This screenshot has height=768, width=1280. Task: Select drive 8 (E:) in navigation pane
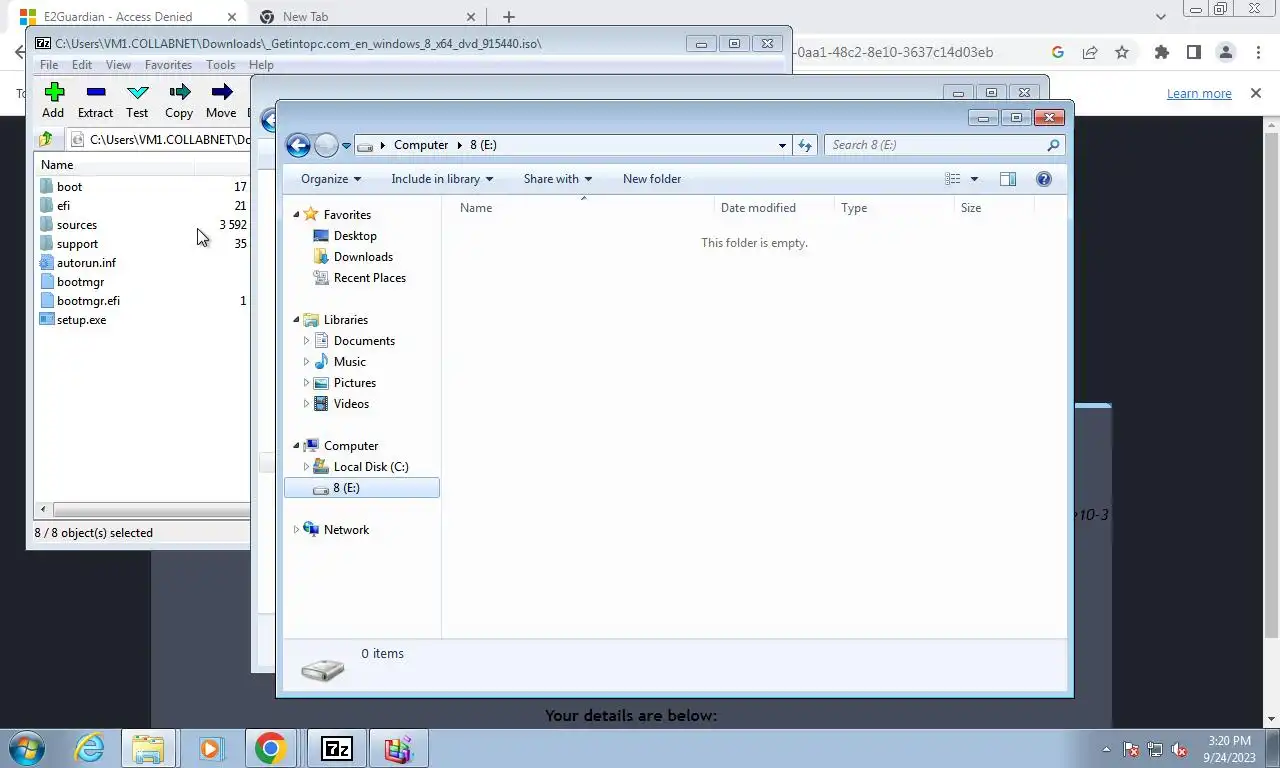362,488
